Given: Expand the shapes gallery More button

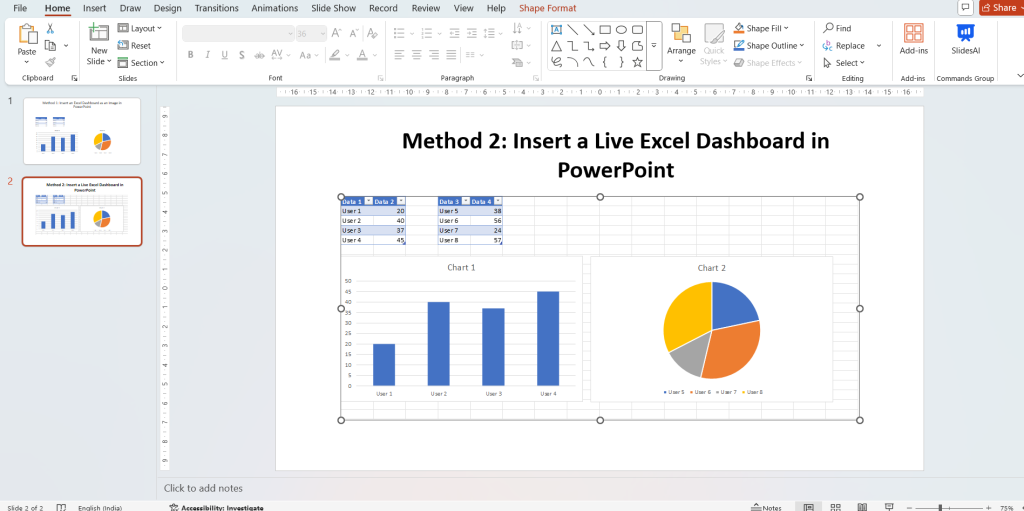Looking at the screenshot, I should (654, 46).
